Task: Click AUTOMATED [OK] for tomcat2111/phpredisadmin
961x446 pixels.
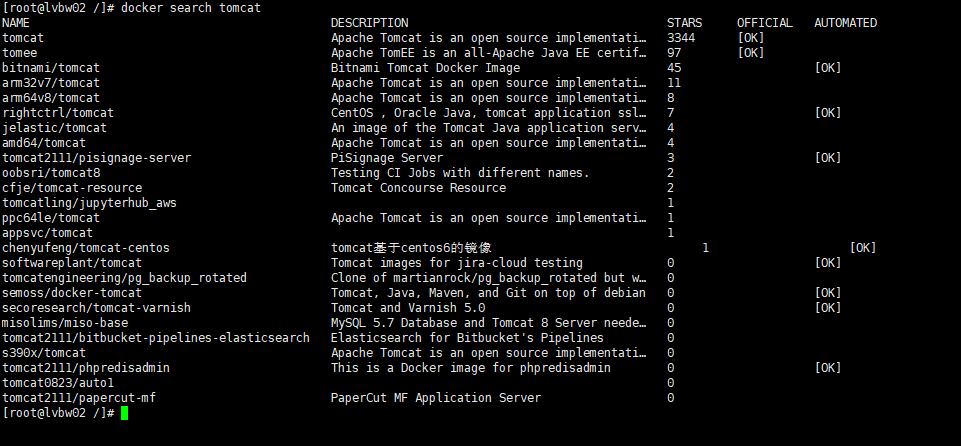Action: [x=828, y=368]
